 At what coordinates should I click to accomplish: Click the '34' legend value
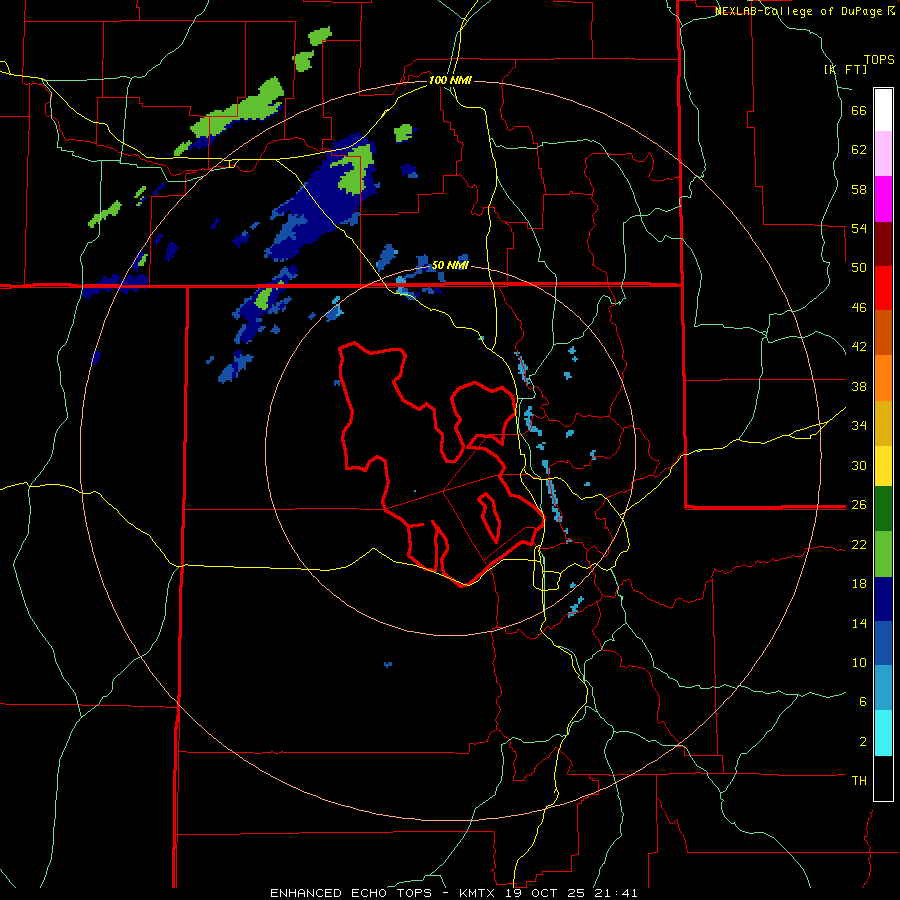(859, 426)
